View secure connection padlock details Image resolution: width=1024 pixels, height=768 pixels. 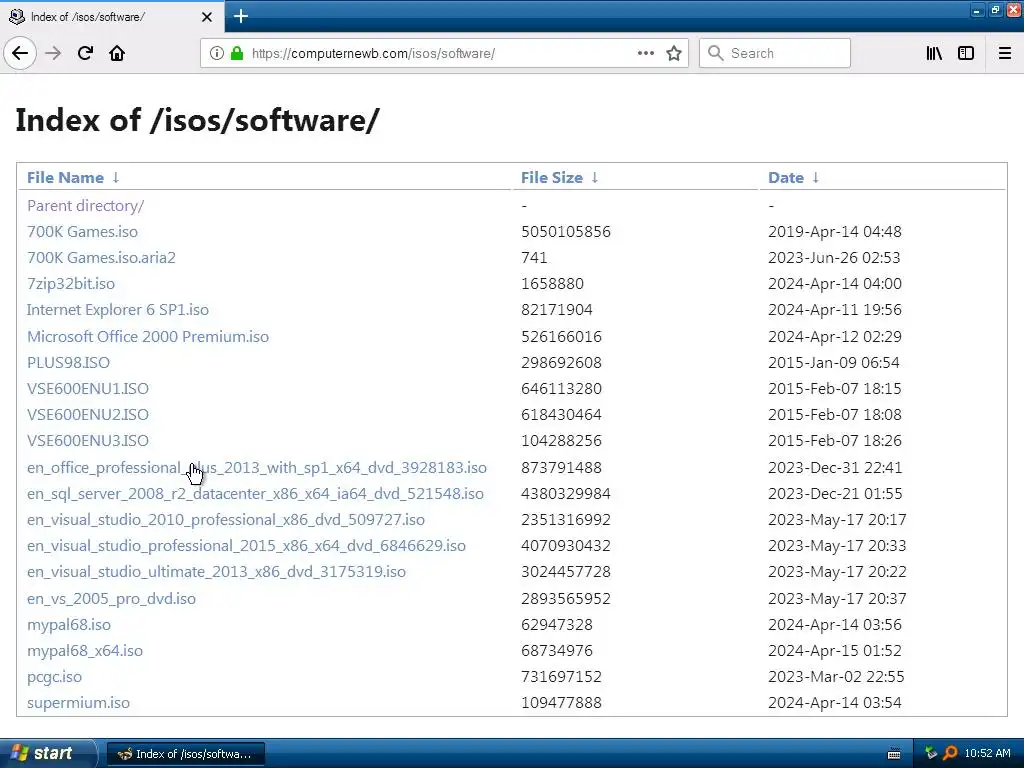pos(237,53)
